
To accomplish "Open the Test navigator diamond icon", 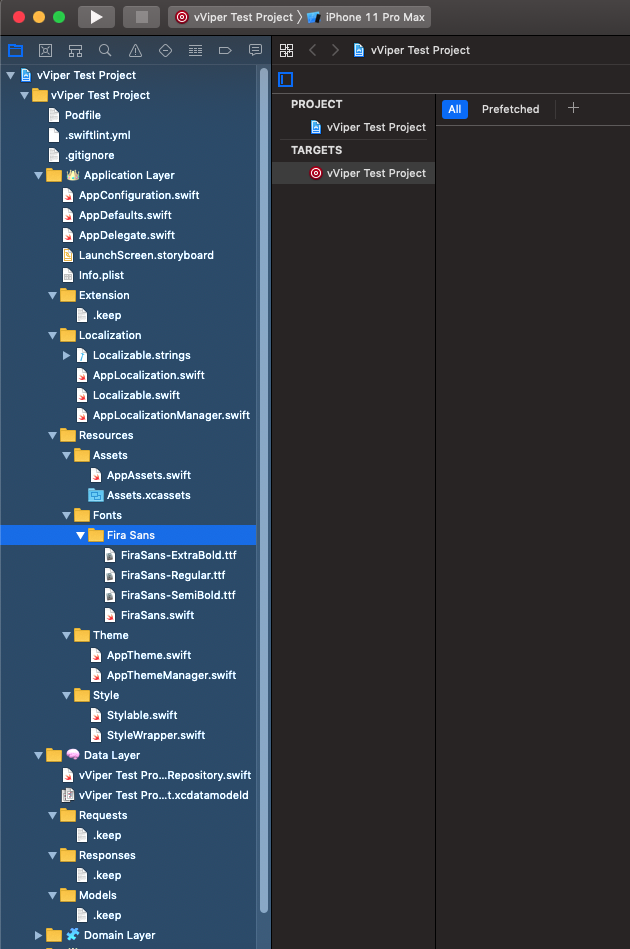I will point(165,50).
